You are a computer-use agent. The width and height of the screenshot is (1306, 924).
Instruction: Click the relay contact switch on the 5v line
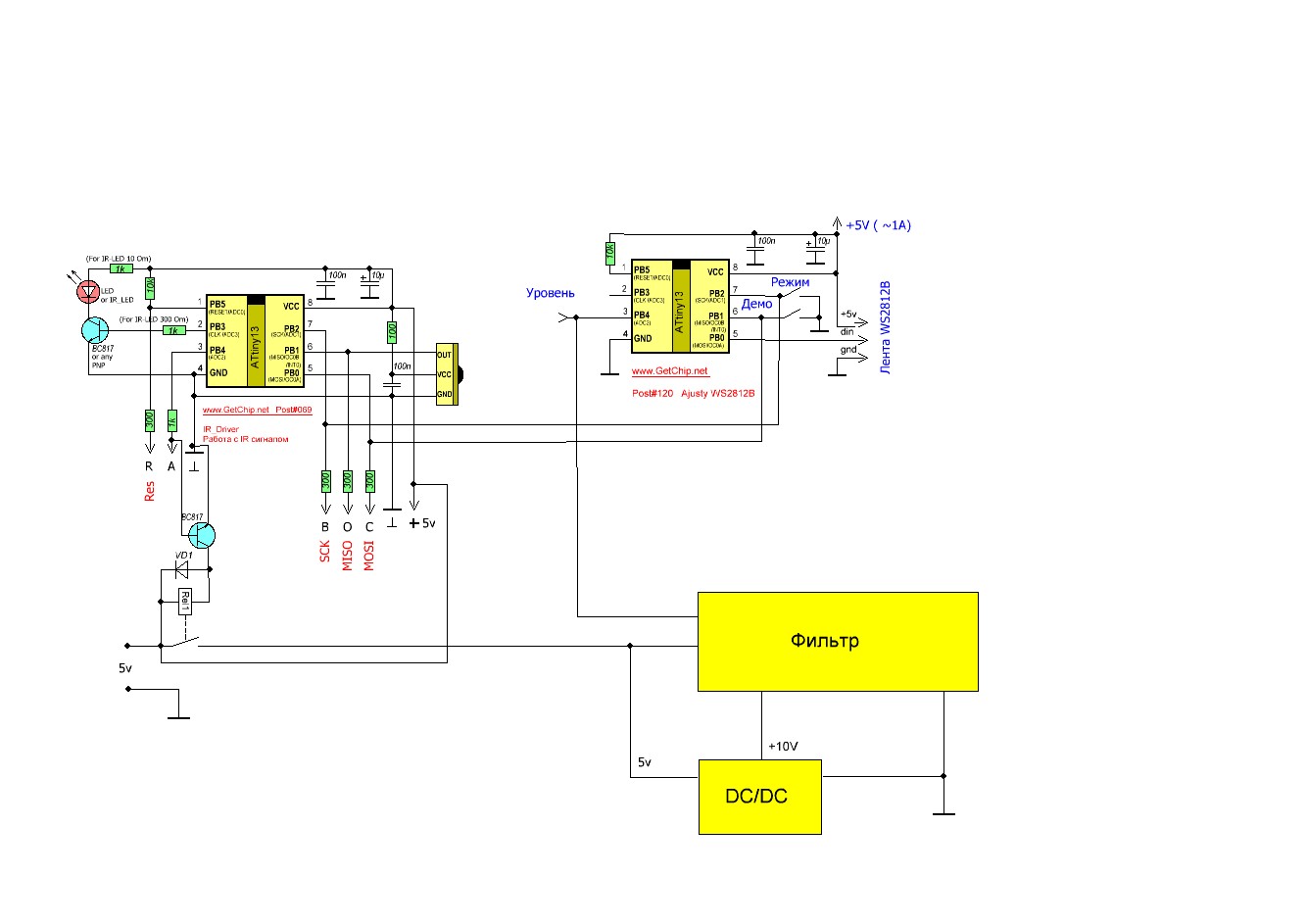pyautogui.click(x=182, y=643)
